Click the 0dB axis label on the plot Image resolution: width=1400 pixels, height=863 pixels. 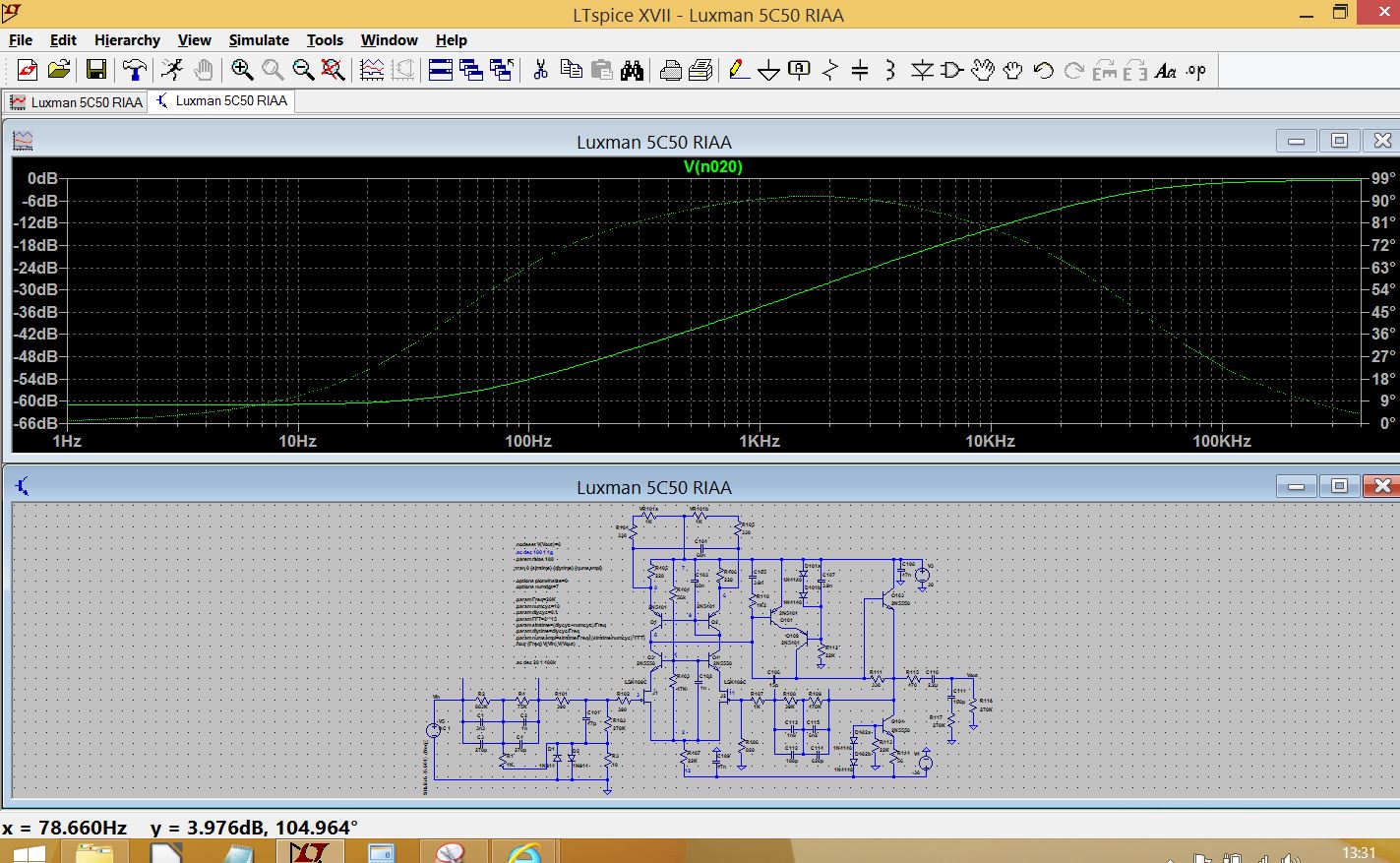click(43, 178)
